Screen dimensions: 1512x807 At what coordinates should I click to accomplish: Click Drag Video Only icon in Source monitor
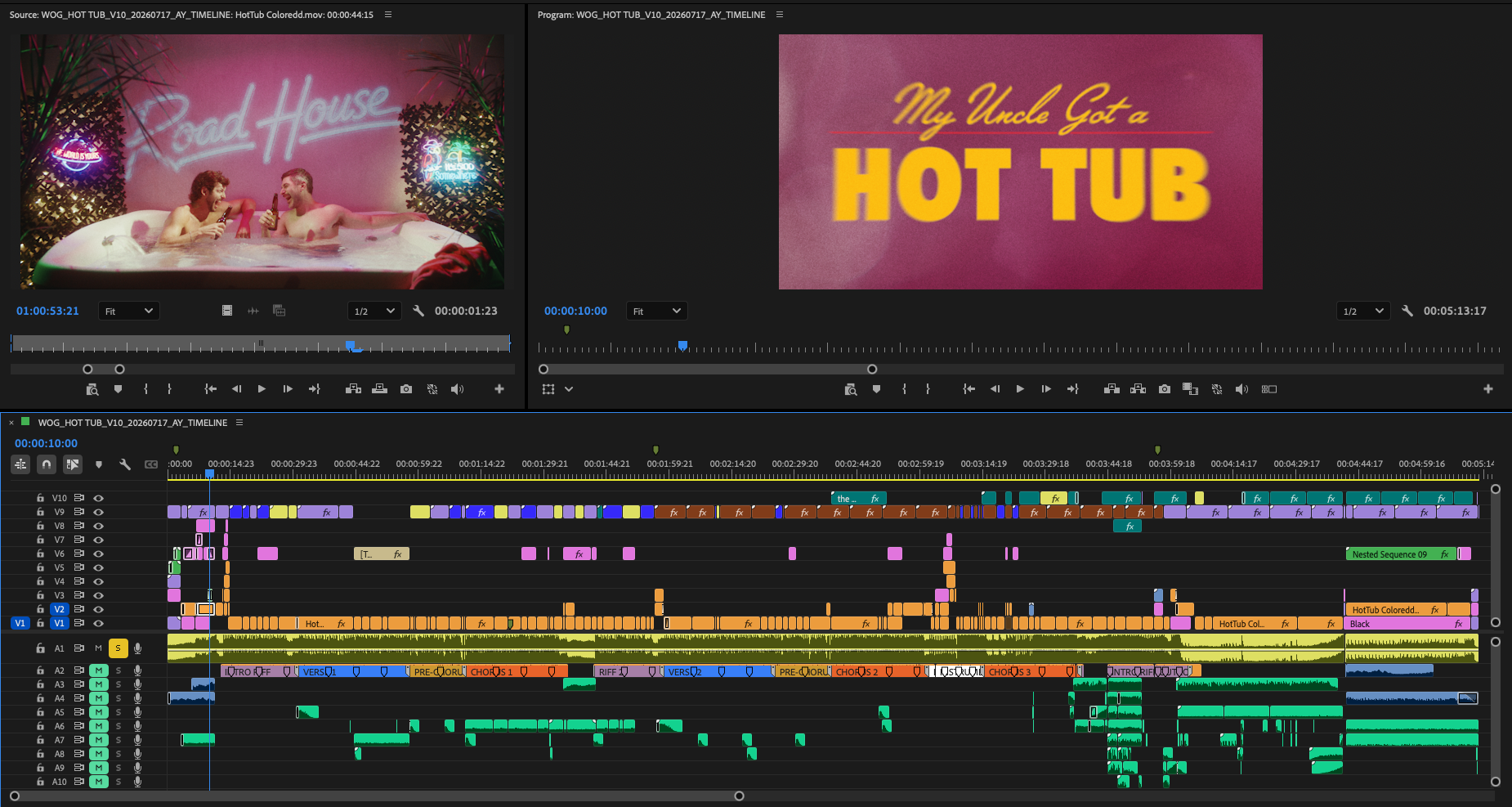point(227,311)
